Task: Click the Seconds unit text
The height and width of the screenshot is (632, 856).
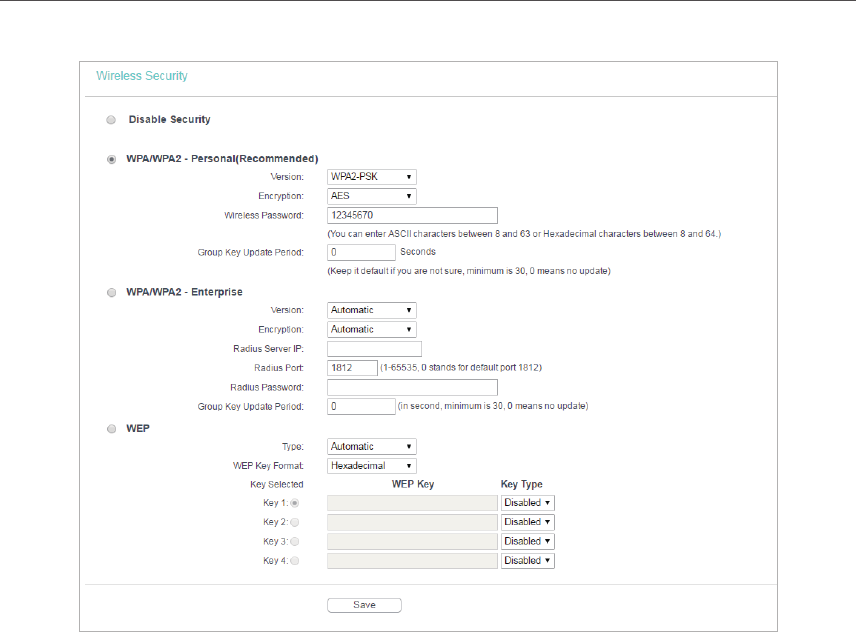Action: (418, 252)
